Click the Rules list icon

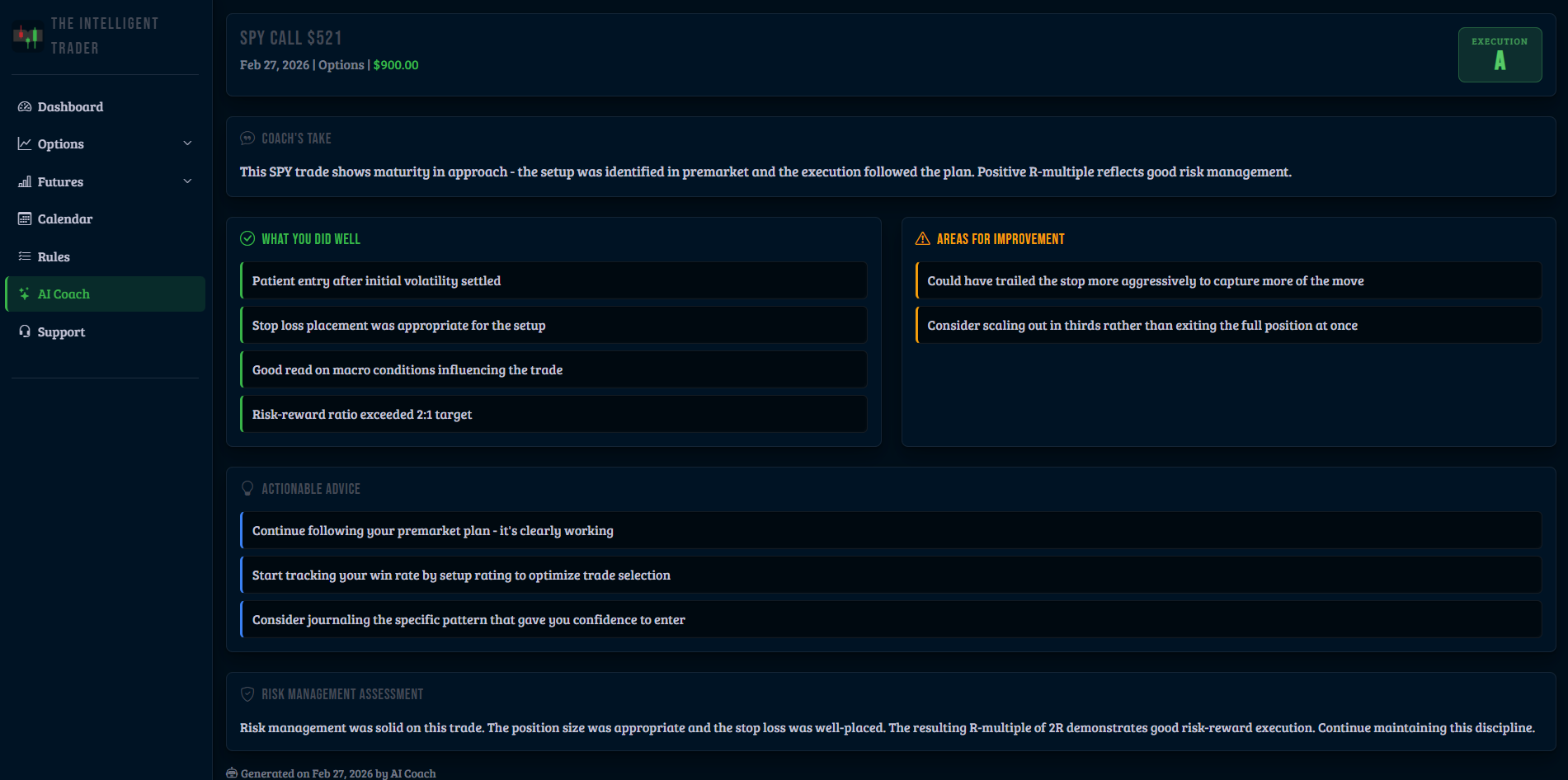pos(25,256)
